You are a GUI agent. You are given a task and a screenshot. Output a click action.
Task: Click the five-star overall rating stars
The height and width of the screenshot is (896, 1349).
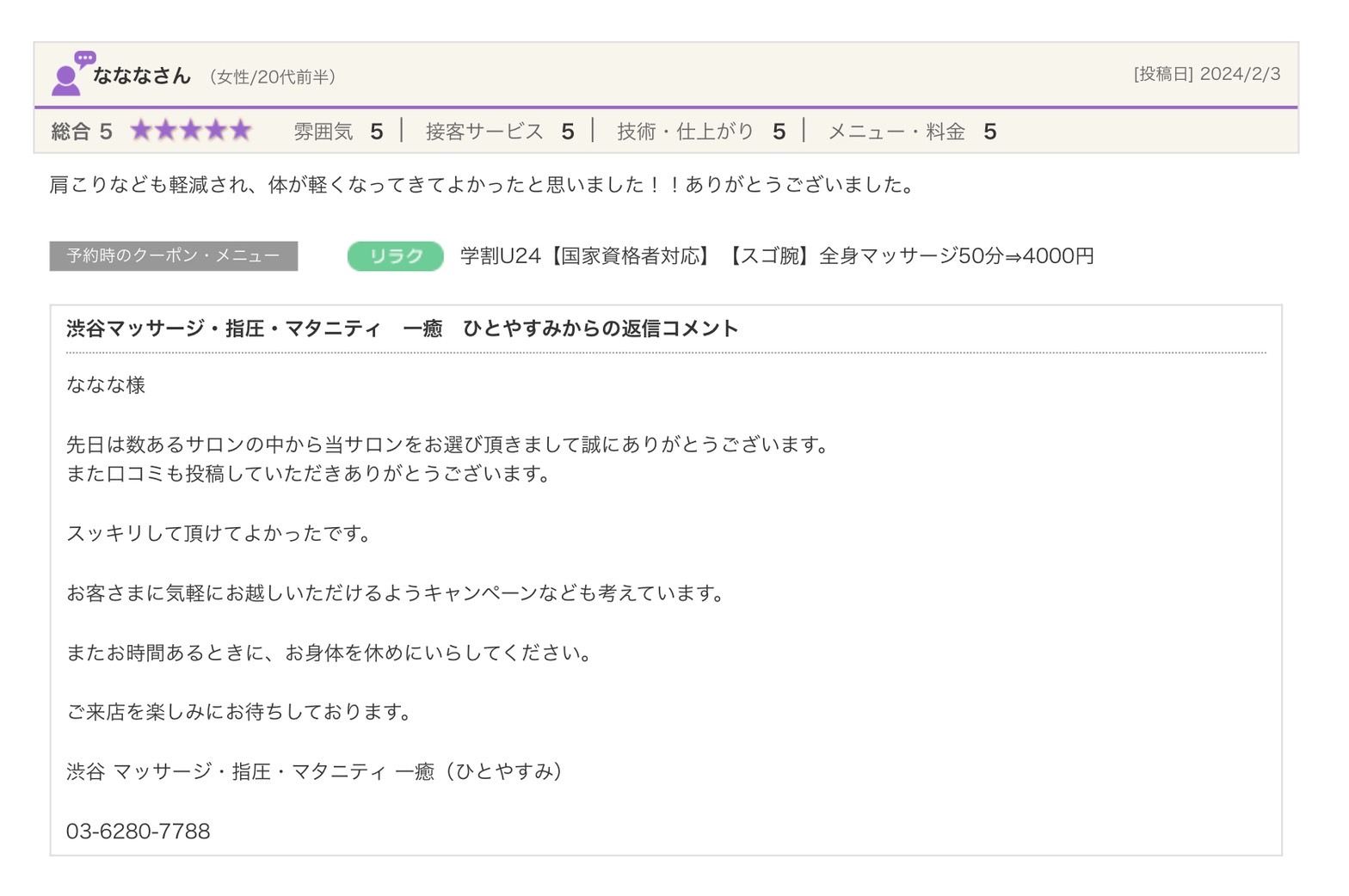[191, 131]
